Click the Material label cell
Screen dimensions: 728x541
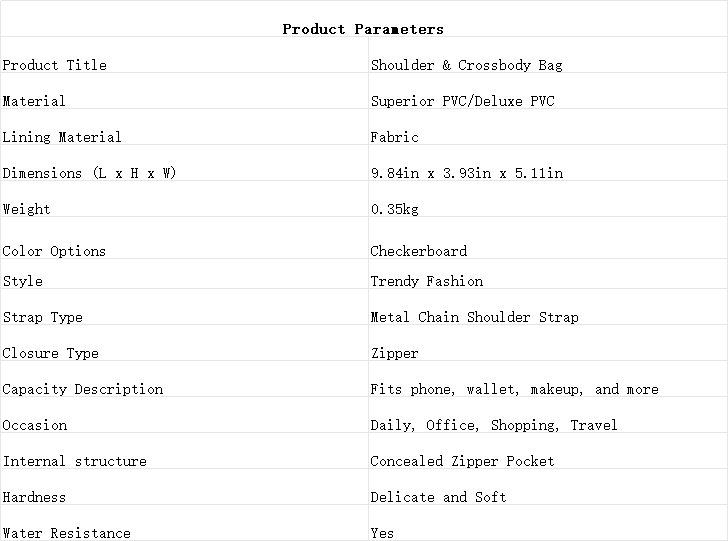[x=185, y=91]
